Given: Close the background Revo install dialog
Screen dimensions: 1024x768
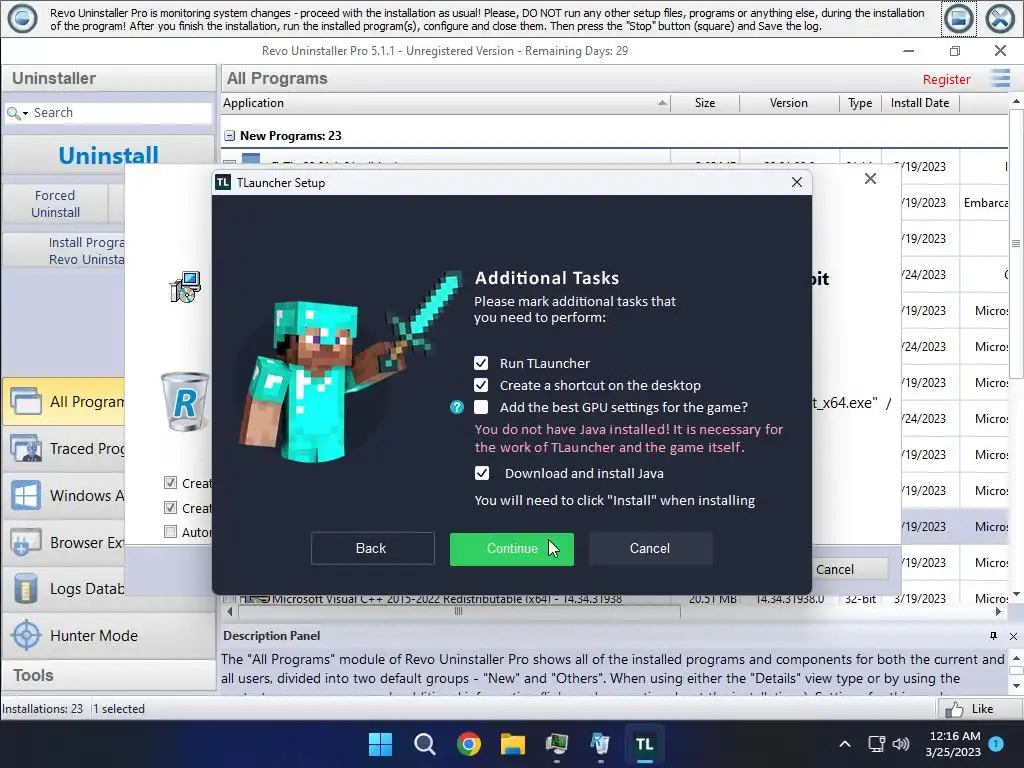Looking at the screenshot, I should (x=870, y=179).
